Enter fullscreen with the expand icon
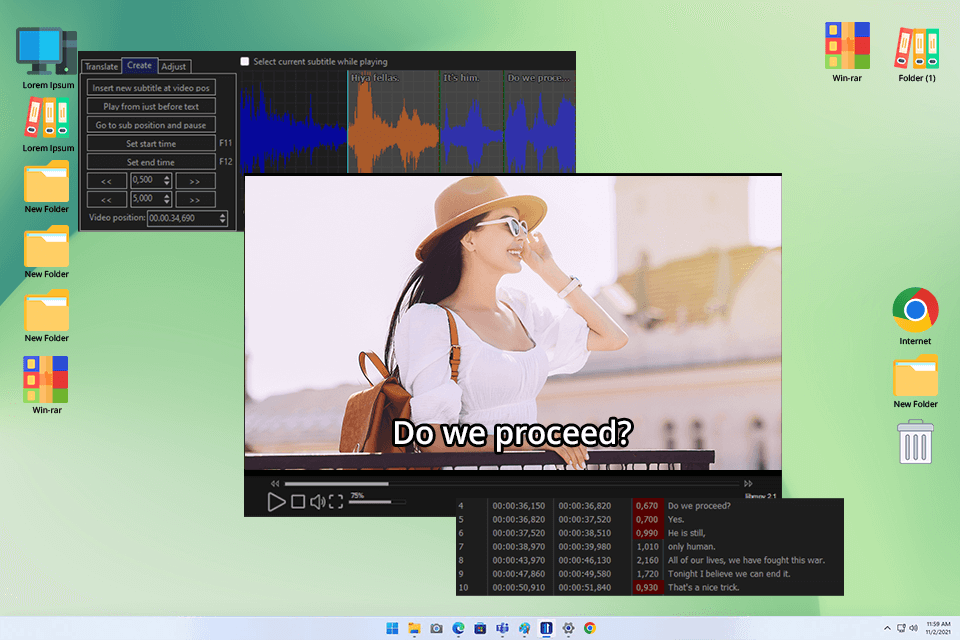Screen dimensions: 960x640 click(x=334, y=501)
